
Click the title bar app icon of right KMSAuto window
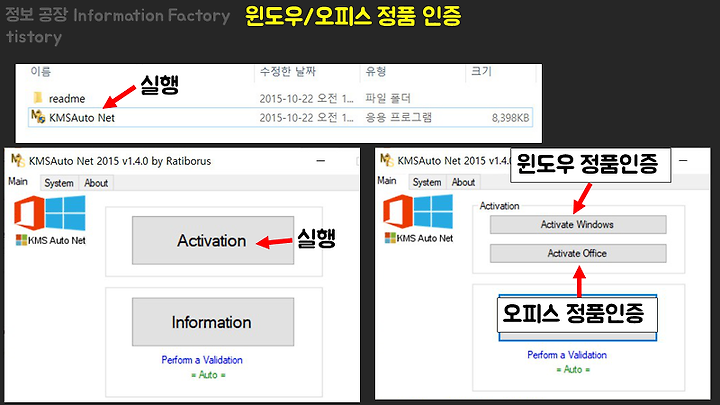click(x=387, y=160)
